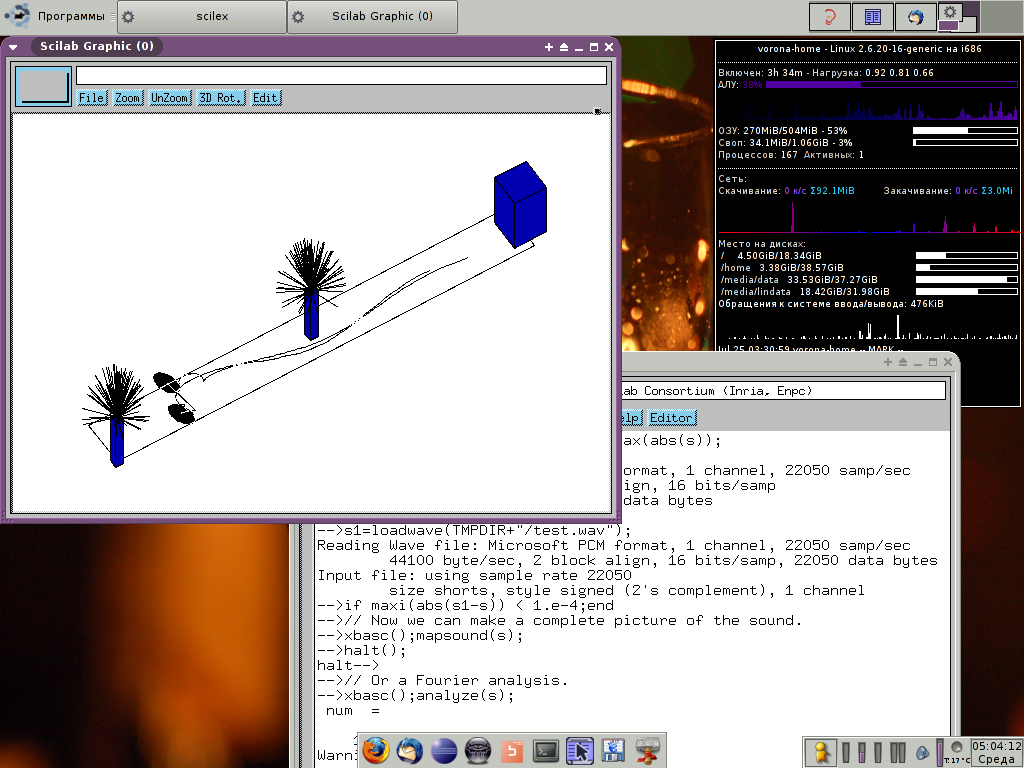The image size is (1024, 768).
Task: Click the 3D Rot. button
Action: point(220,98)
